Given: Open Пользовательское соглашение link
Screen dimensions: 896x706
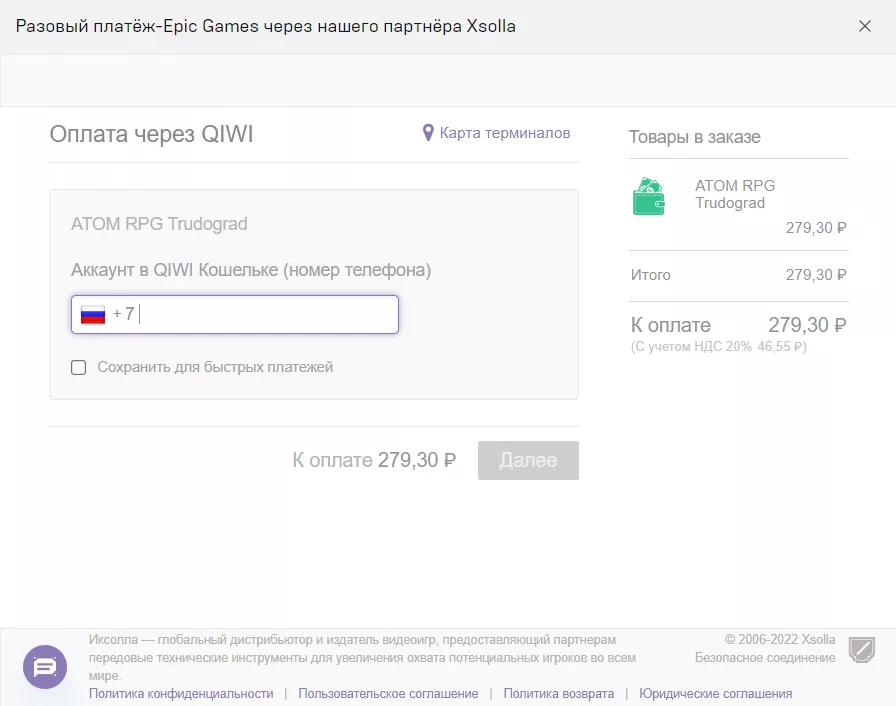Looking at the screenshot, I should click(x=388, y=693).
